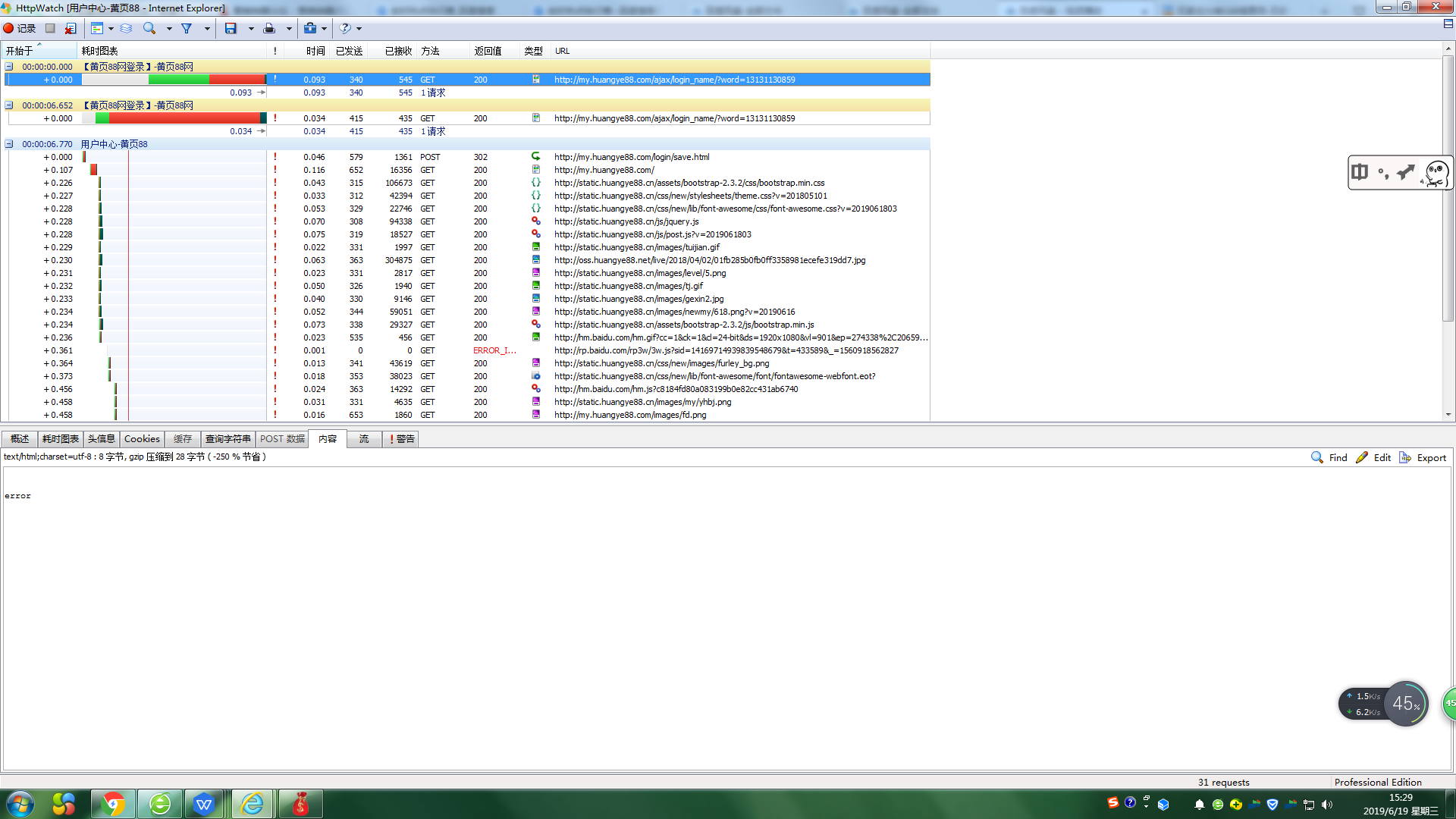Click the Find magnifier toolbar icon
This screenshot has width=1456, height=819.
pyautogui.click(x=149, y=28)
